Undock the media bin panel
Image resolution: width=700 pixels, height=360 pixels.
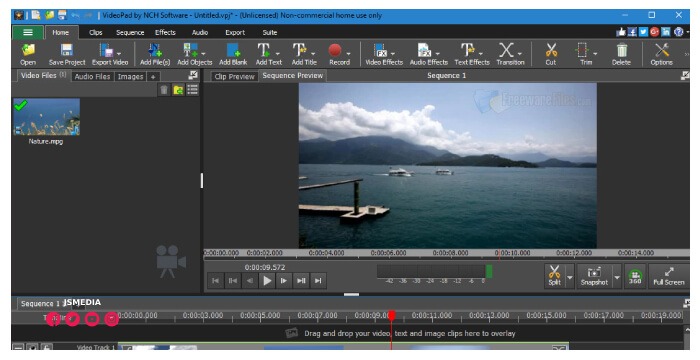pyautogui.click(x=193, y=75)
